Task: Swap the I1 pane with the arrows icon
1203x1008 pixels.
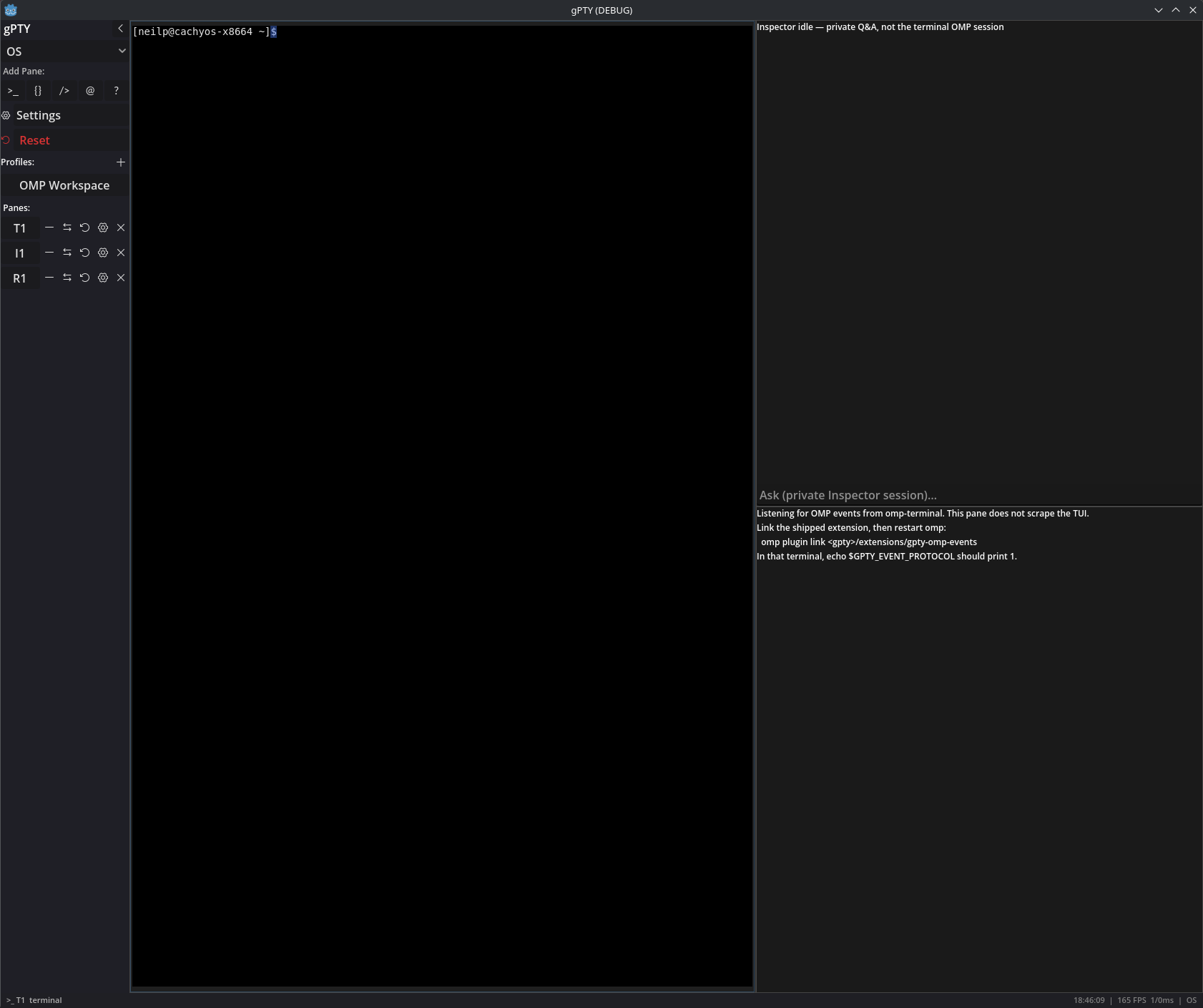Action: [x=67, y=253]
